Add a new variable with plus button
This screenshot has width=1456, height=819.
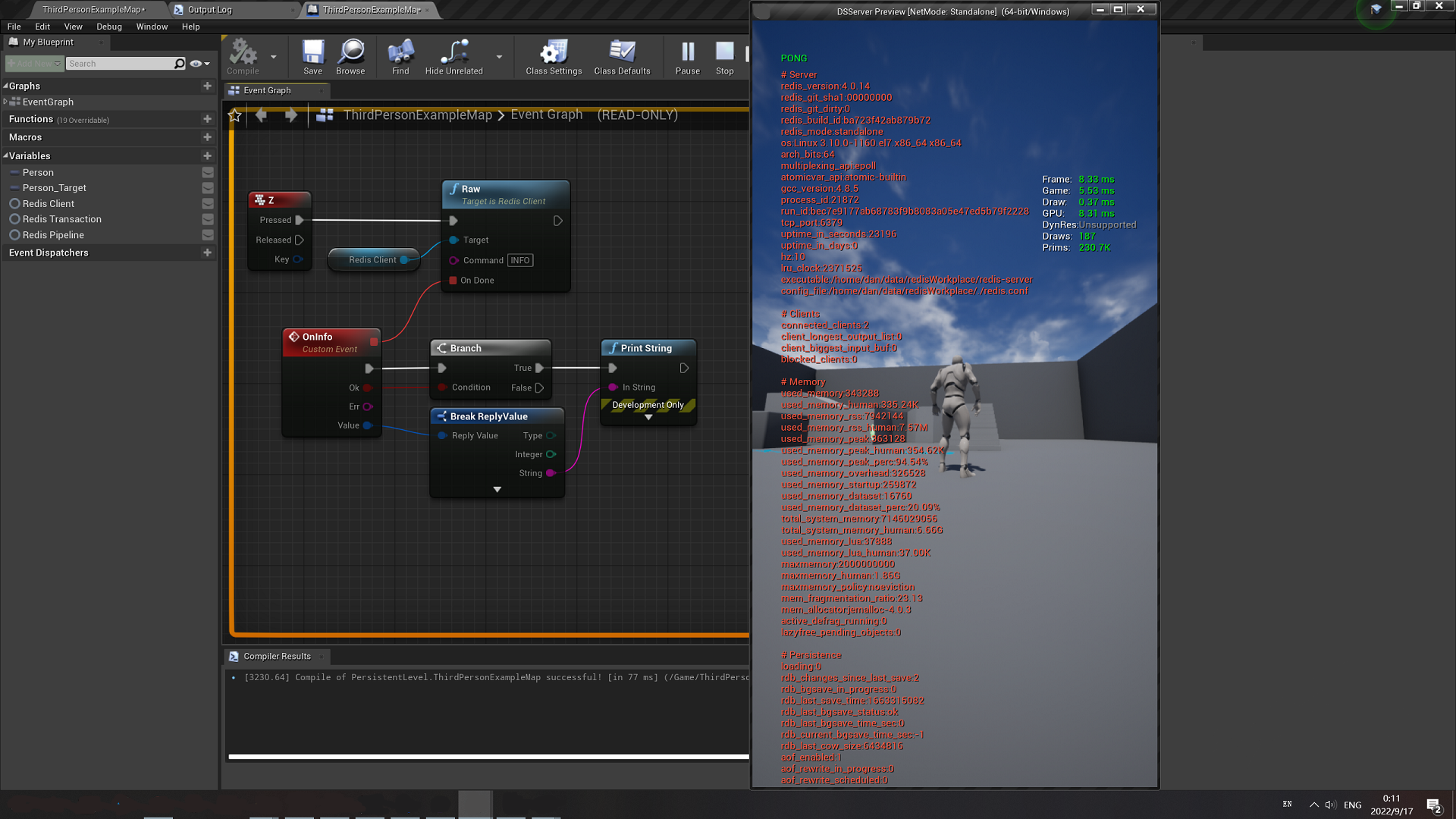pyautogui.click(x=207, y=155)
